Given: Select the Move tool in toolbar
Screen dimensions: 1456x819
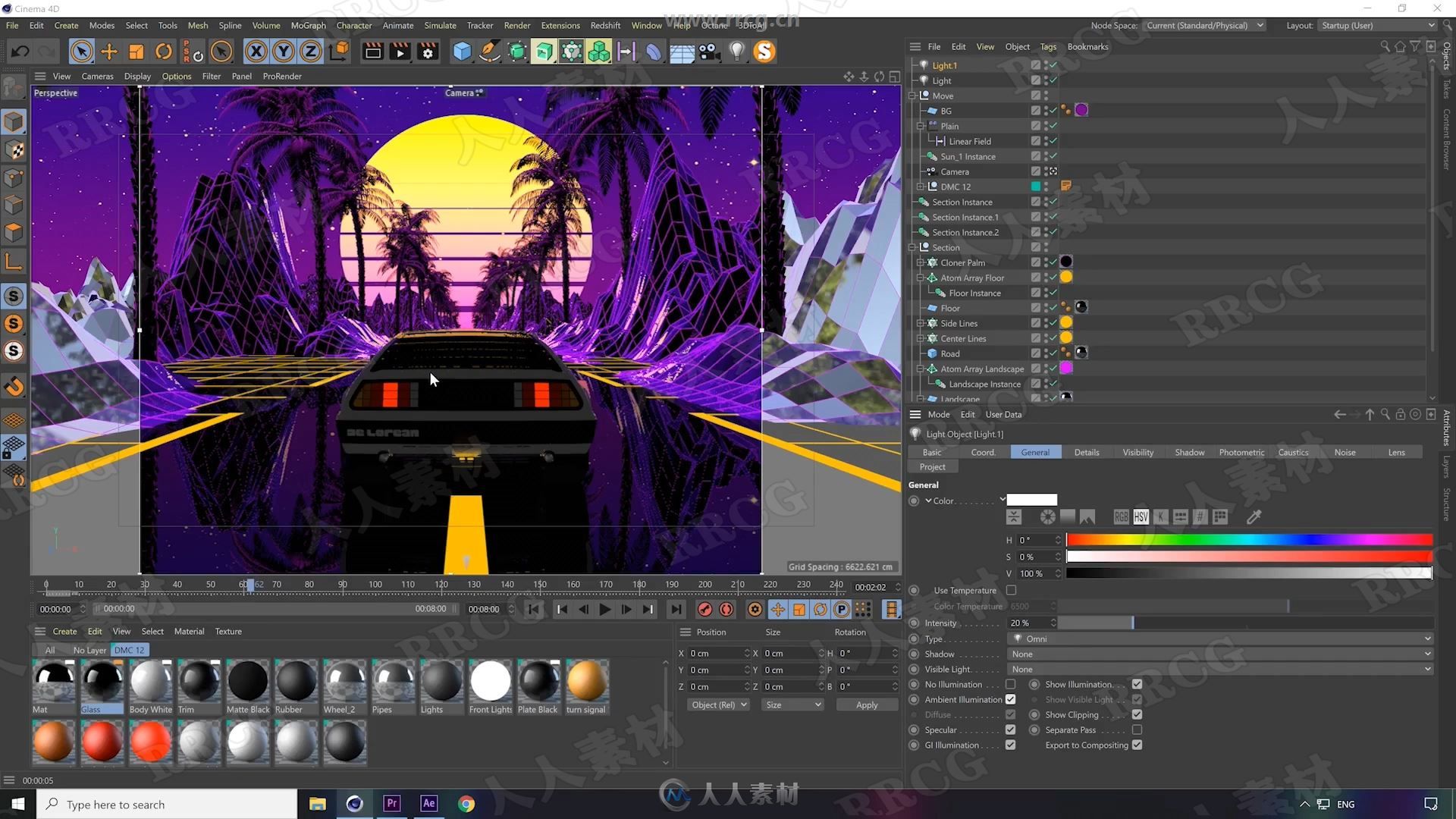Looking at the screenshot, I should pyautogui.click(x=109, y=51).
